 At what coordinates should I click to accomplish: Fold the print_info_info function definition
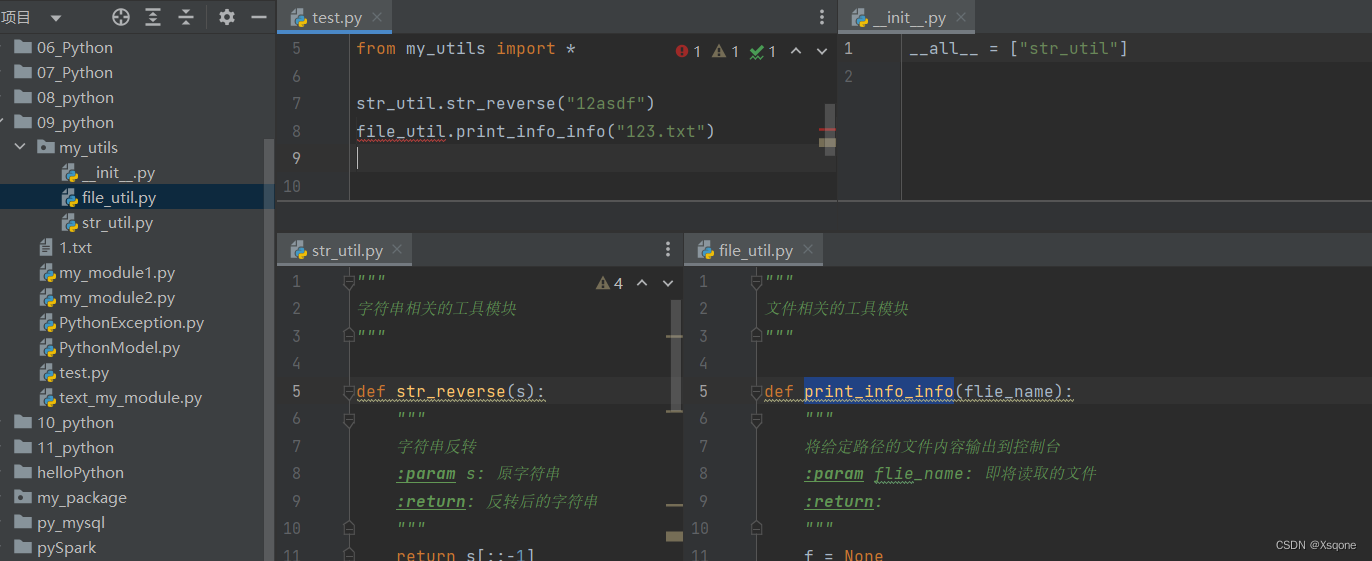pos(757,392)
